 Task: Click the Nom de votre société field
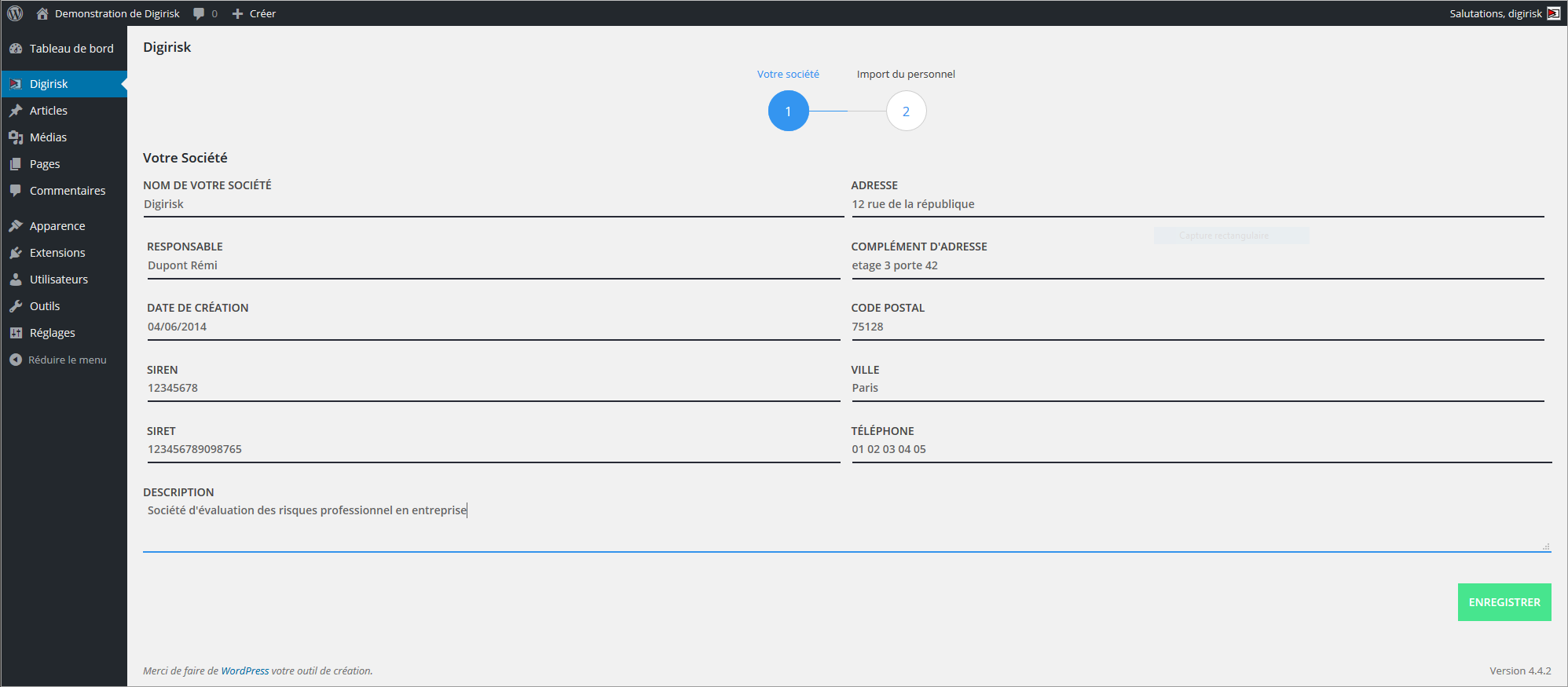[x=493, y=204]
